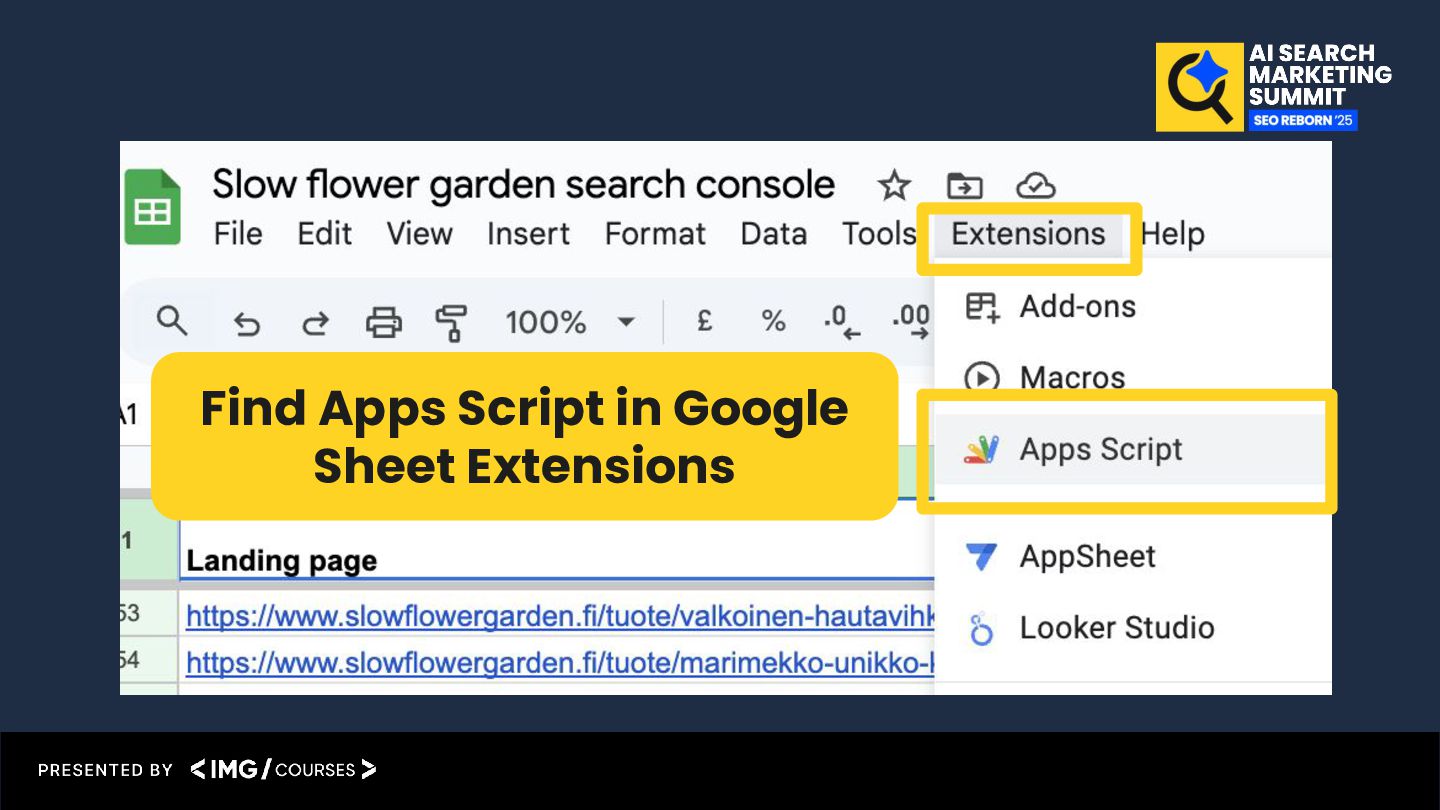Click the undo arrow icon

click(246, 323)
